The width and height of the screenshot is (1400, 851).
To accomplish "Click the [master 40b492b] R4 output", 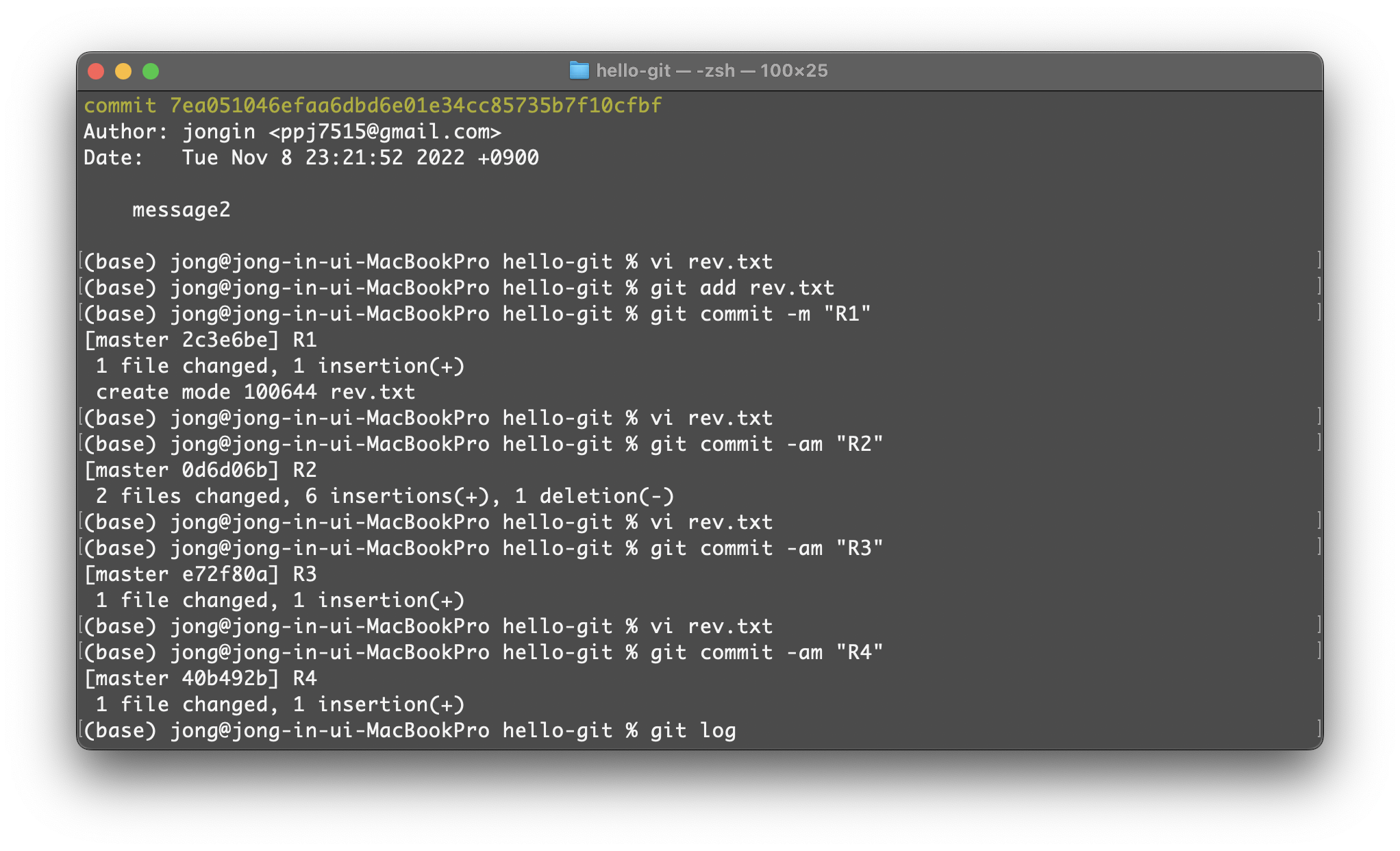I will [x=200, y=678].
